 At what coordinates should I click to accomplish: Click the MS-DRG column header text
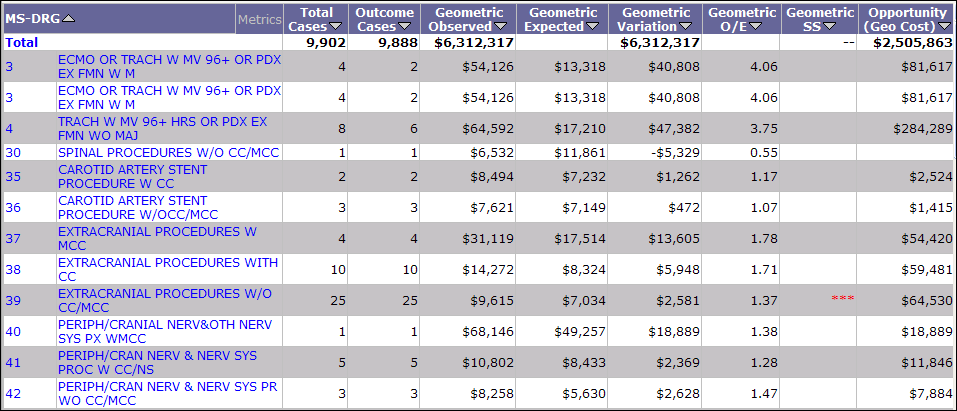[x=32, y=19]
